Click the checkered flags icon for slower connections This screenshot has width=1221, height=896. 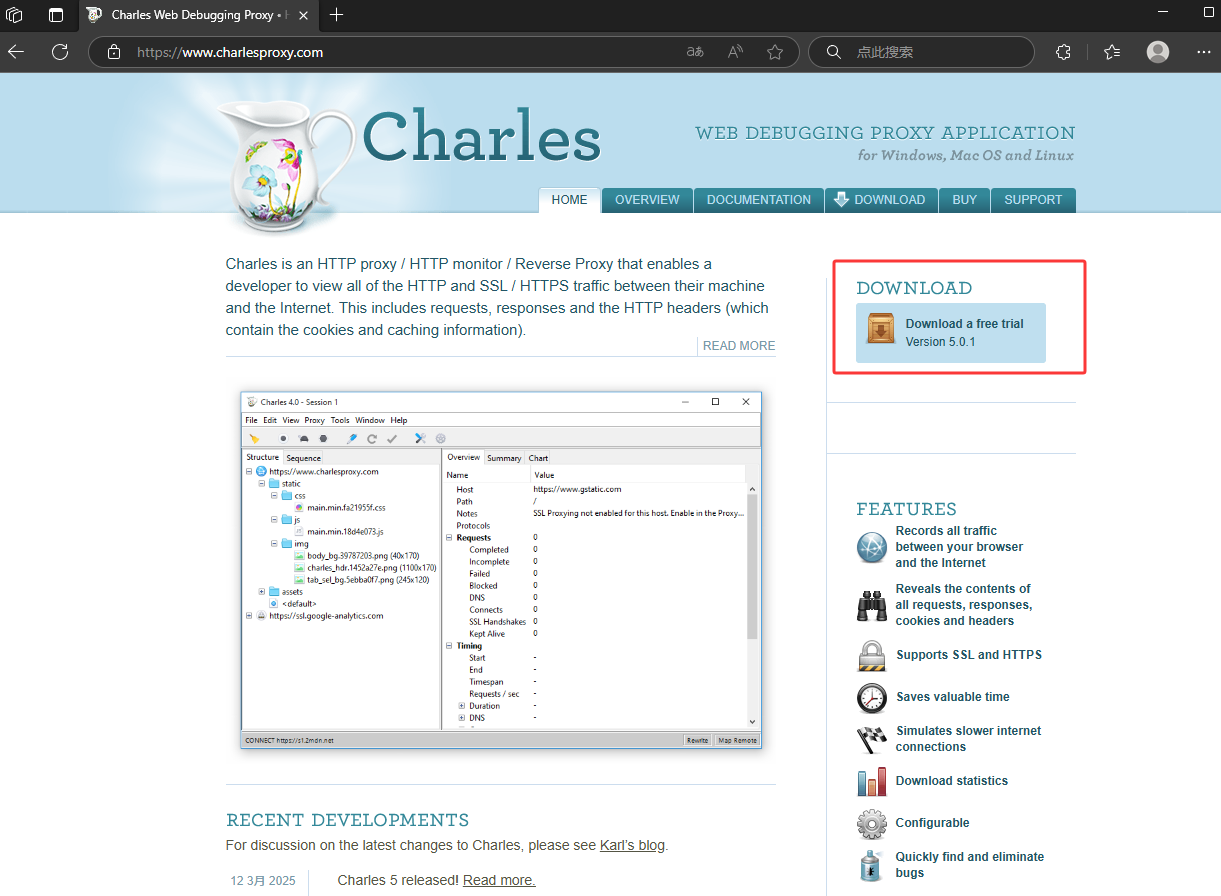(x=872, y=740)
